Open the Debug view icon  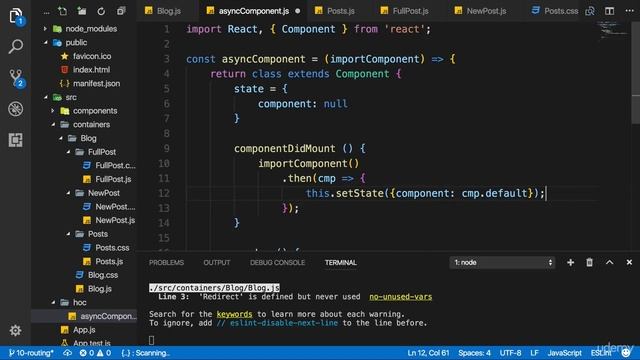pyautogui.click(x=16, y=109)
